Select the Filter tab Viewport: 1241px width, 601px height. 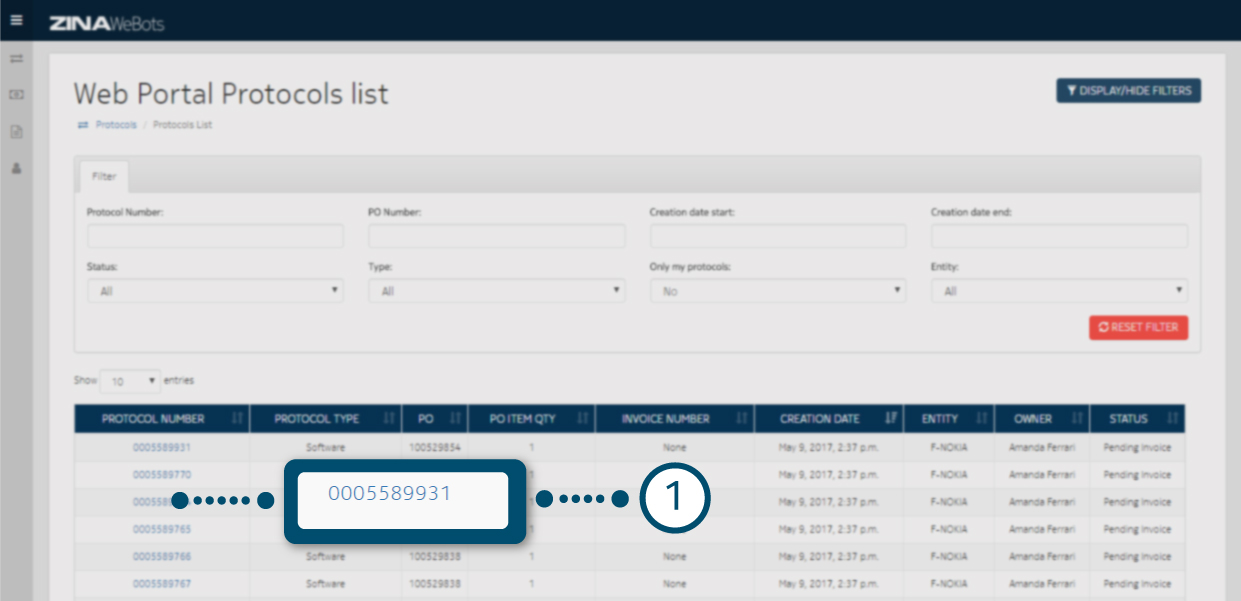tap(104, 176)
